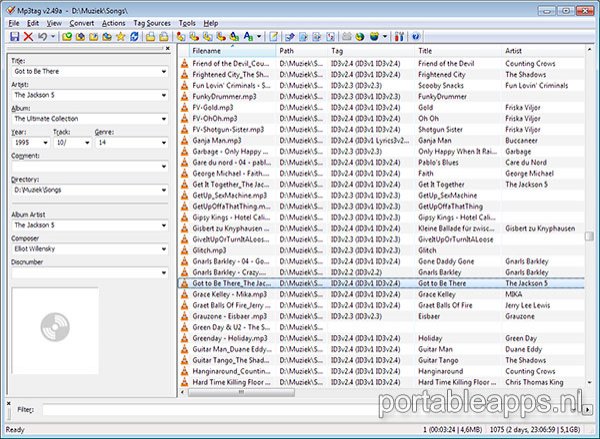This screenshot has height=439, width=600.
Task: Expand the Album Artist dropdown
Action: tap(163, 226)
